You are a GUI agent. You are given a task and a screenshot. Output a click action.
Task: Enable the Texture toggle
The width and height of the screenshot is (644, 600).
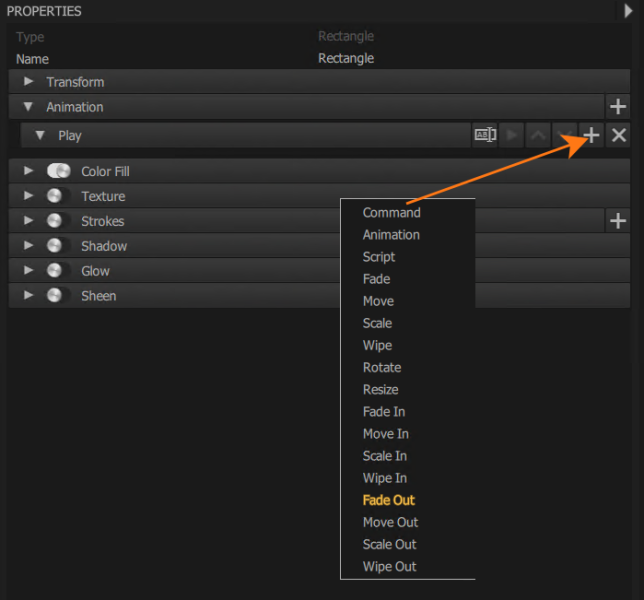[59, 196]
